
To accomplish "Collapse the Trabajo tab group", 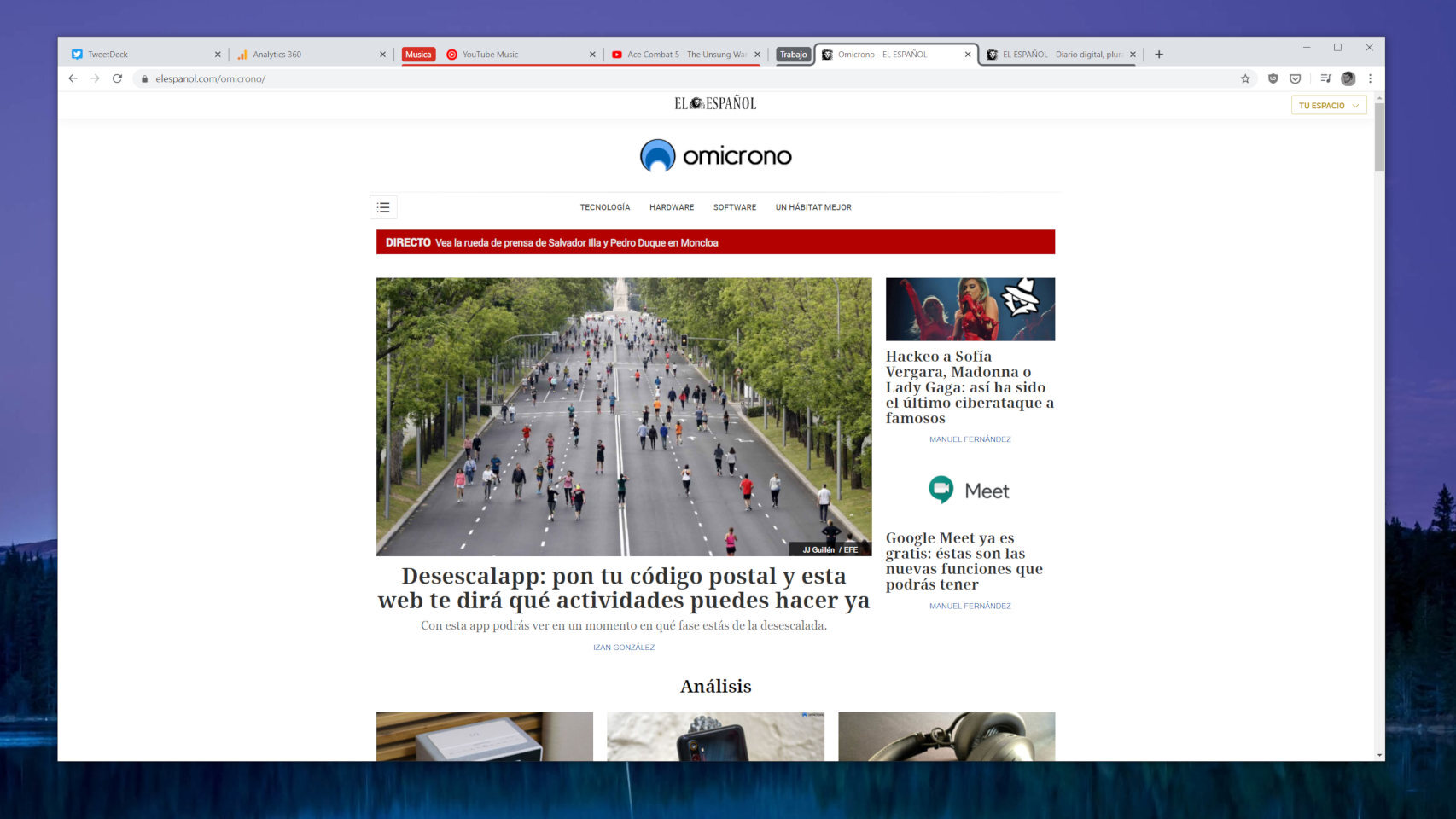I will coord(793,55).
